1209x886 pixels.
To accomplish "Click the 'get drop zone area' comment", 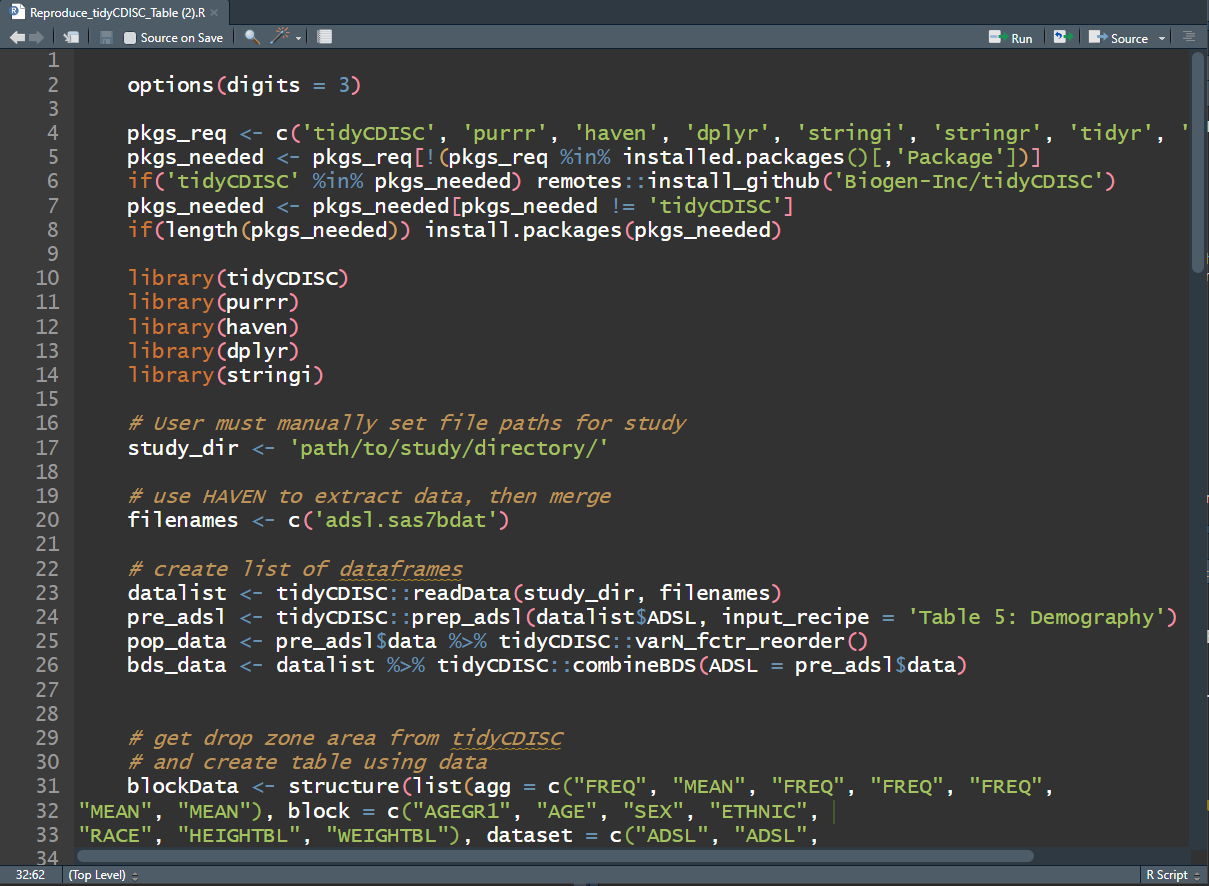I will (x=345, y=738).
